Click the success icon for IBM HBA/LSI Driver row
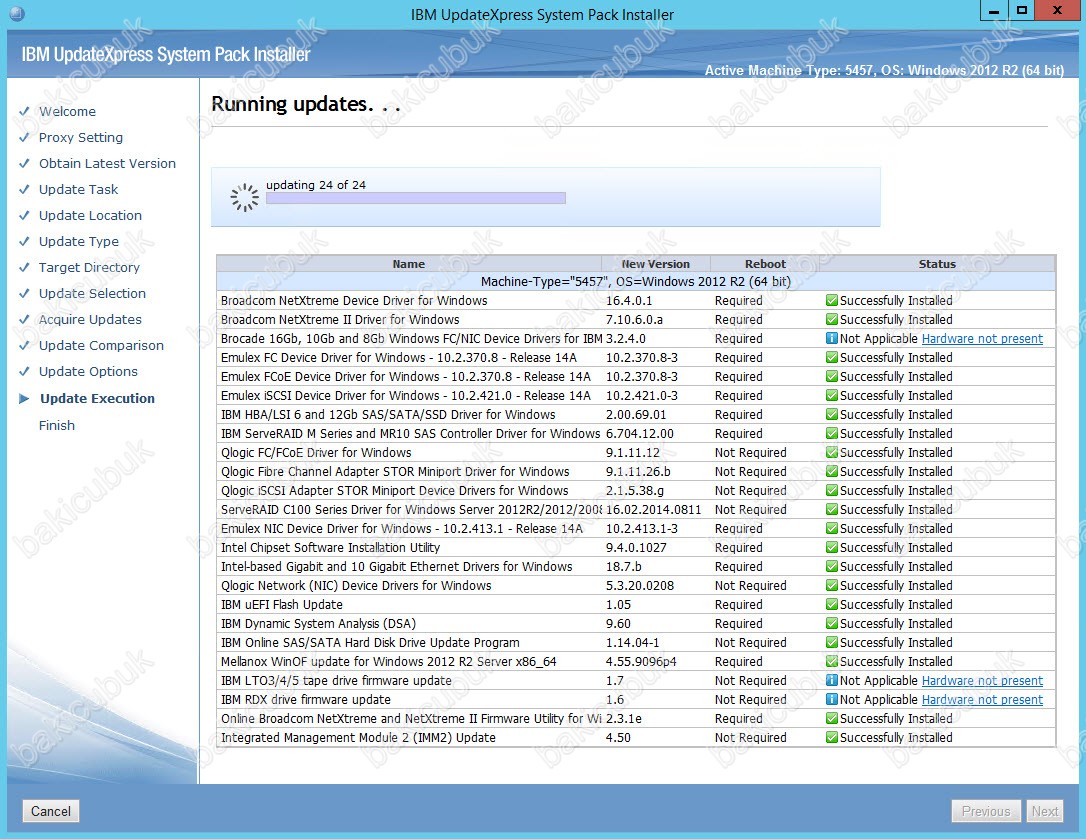Viewport: 1086px width, 839px height. tap(831, 414)
